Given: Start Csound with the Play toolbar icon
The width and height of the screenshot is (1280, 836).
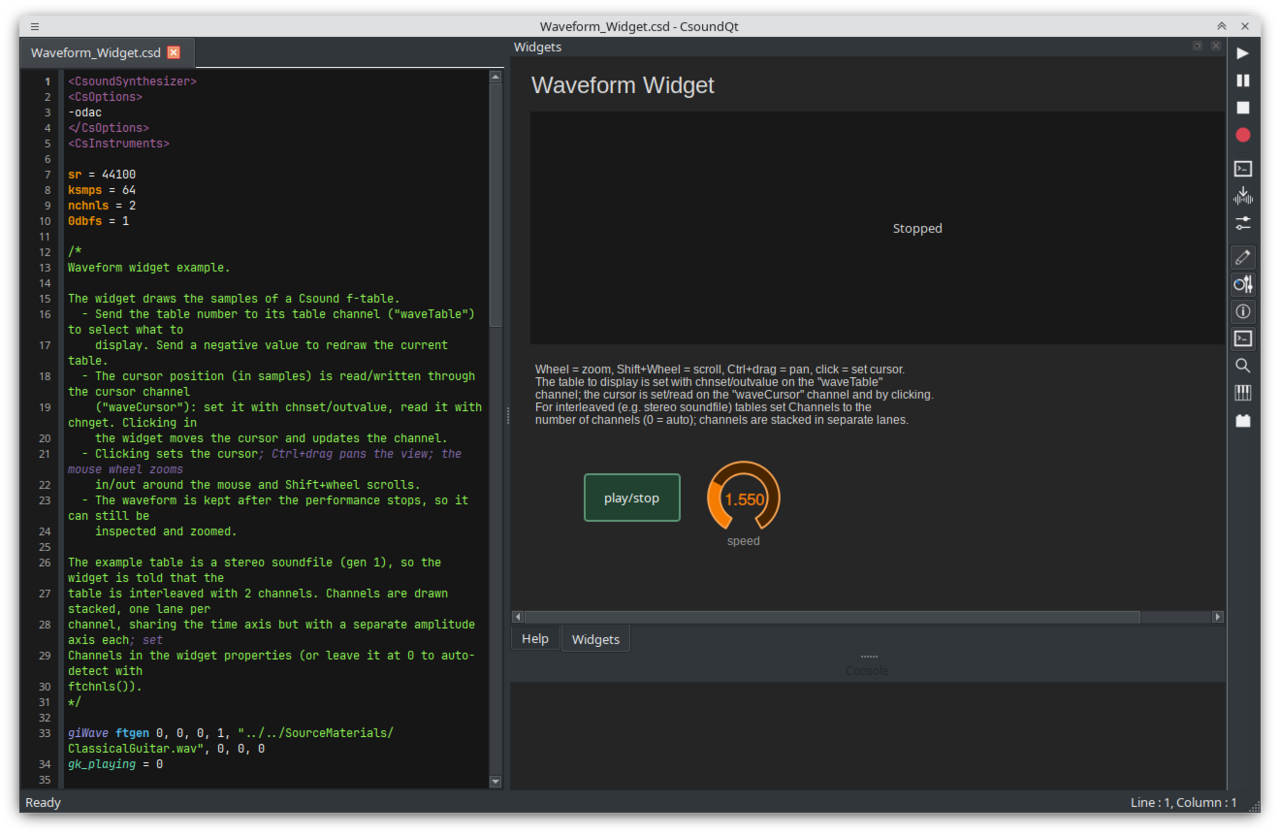Looking at the screenshot, I should pyautogui.click(x=1243, y=53).
